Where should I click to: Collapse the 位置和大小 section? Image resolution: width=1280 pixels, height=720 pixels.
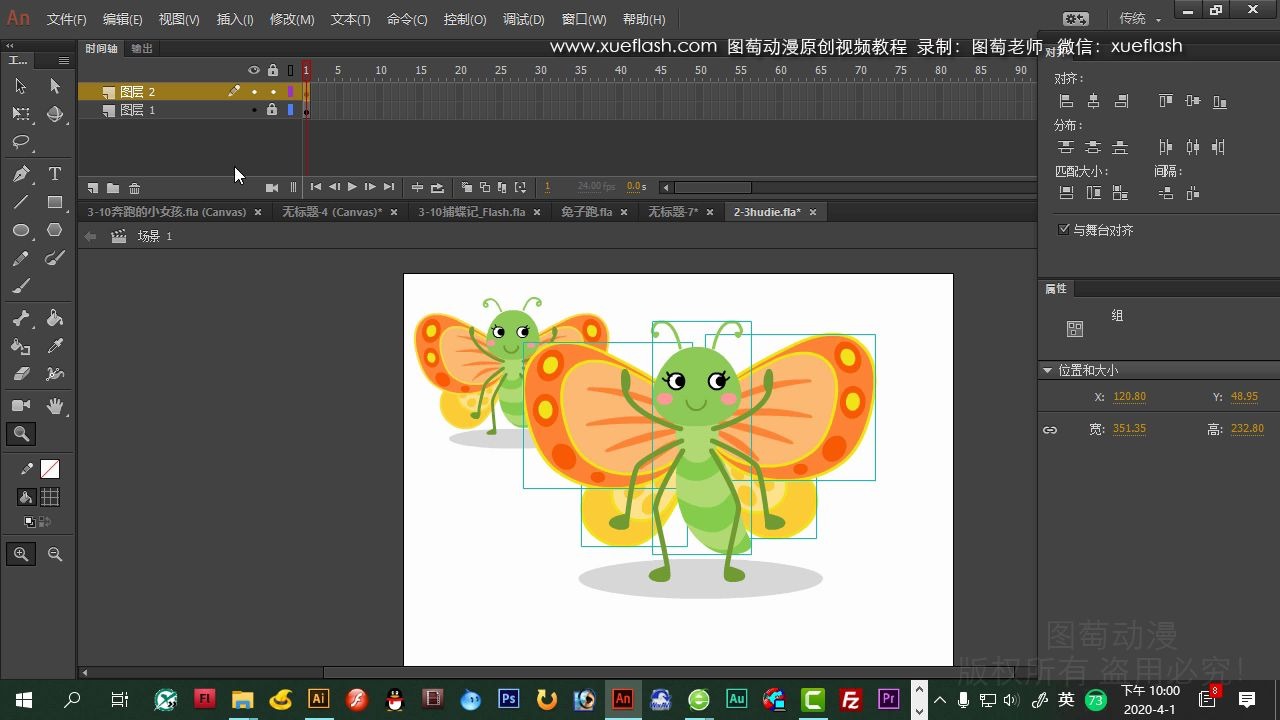(1048, 370)
